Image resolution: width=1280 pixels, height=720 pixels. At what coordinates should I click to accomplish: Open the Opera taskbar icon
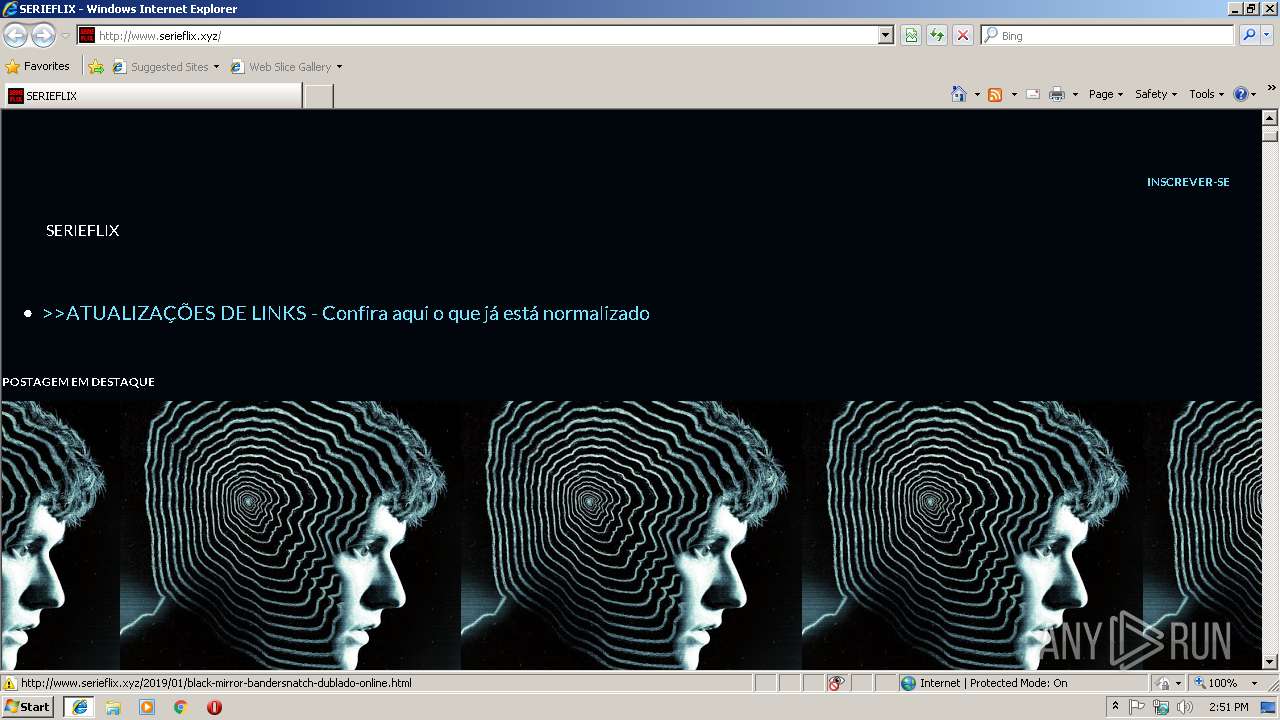(214, 707)
